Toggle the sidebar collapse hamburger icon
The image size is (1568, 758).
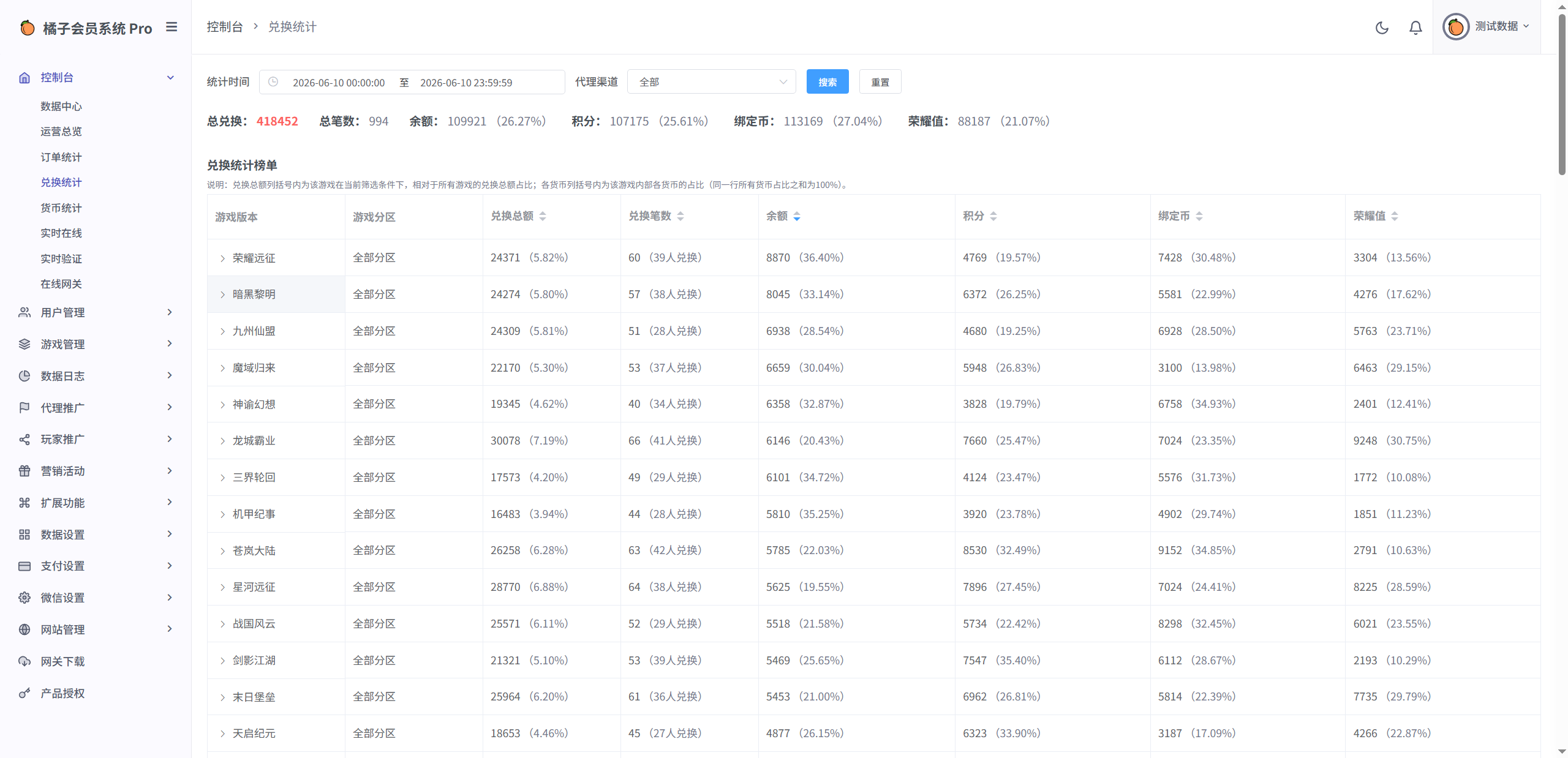171,27
